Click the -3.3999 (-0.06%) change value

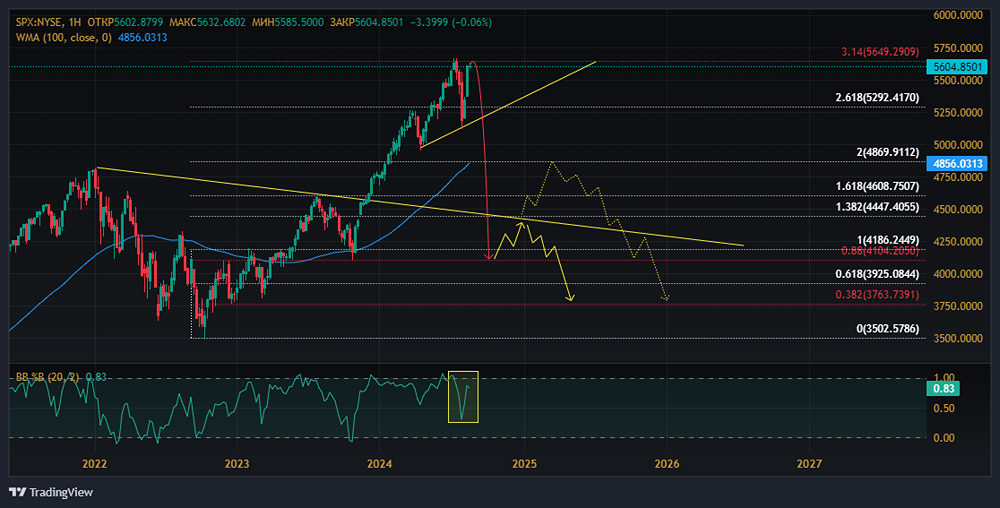click(x=450, y=22)
